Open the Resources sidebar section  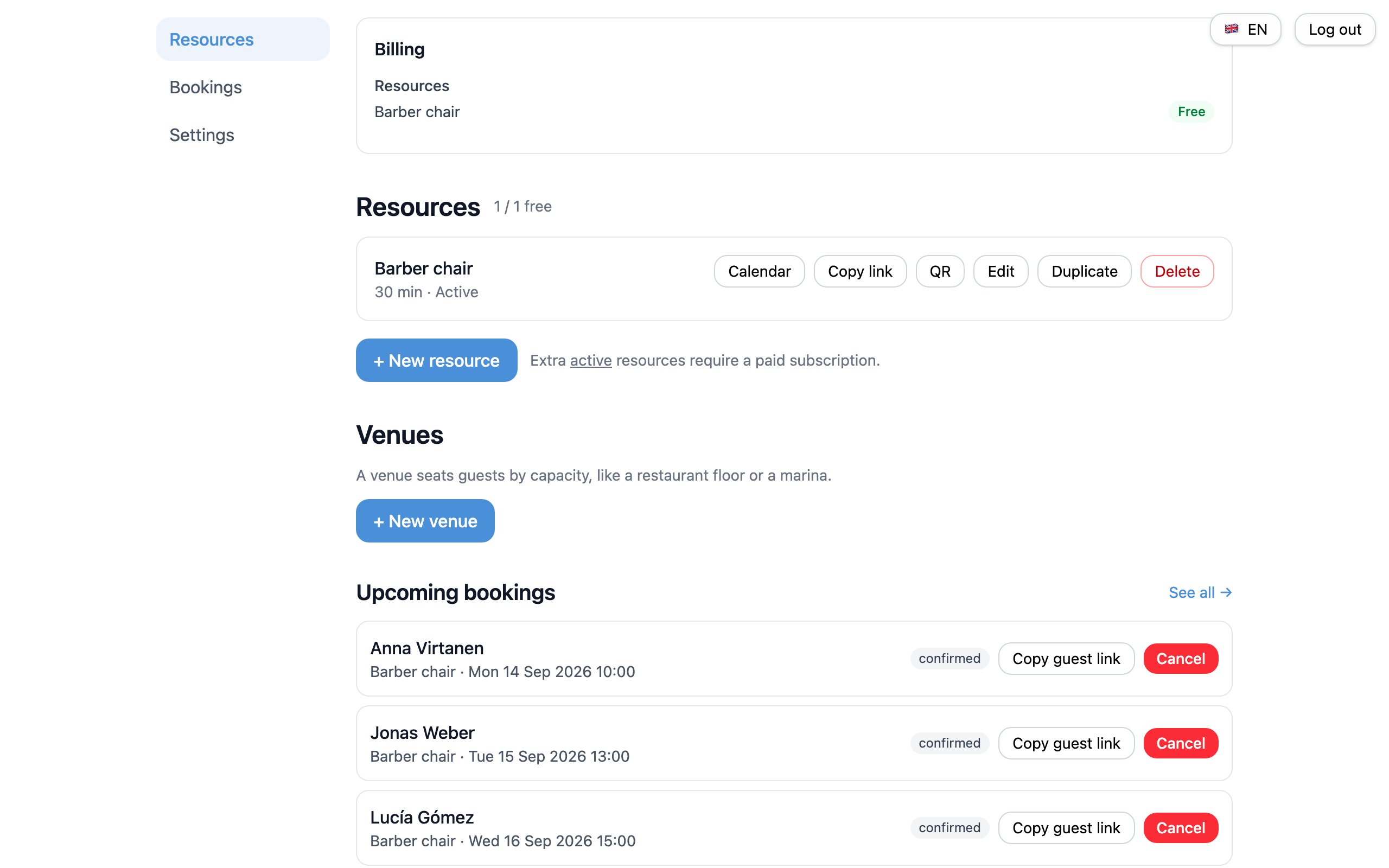(243, 39)
